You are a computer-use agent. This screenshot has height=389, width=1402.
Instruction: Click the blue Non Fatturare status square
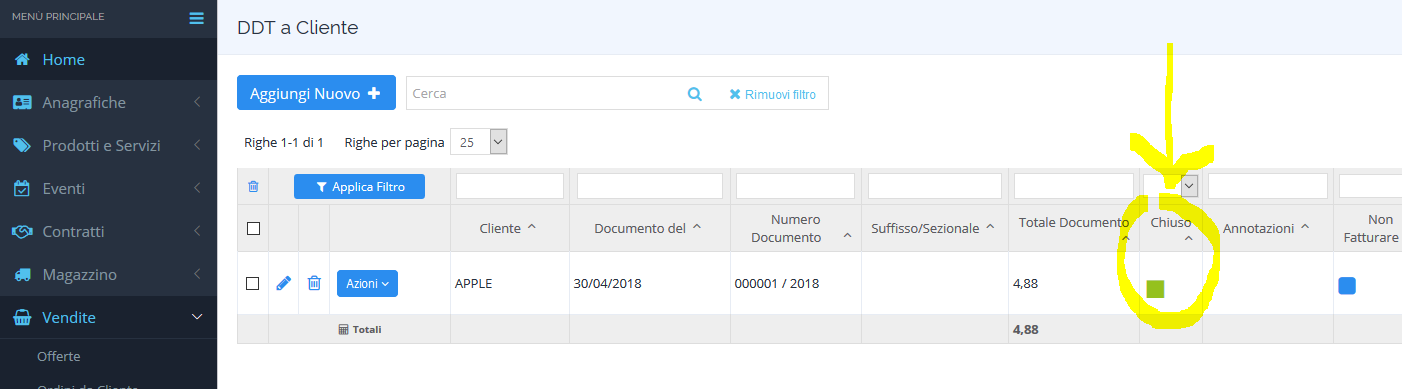click(x=1347, y=286)
